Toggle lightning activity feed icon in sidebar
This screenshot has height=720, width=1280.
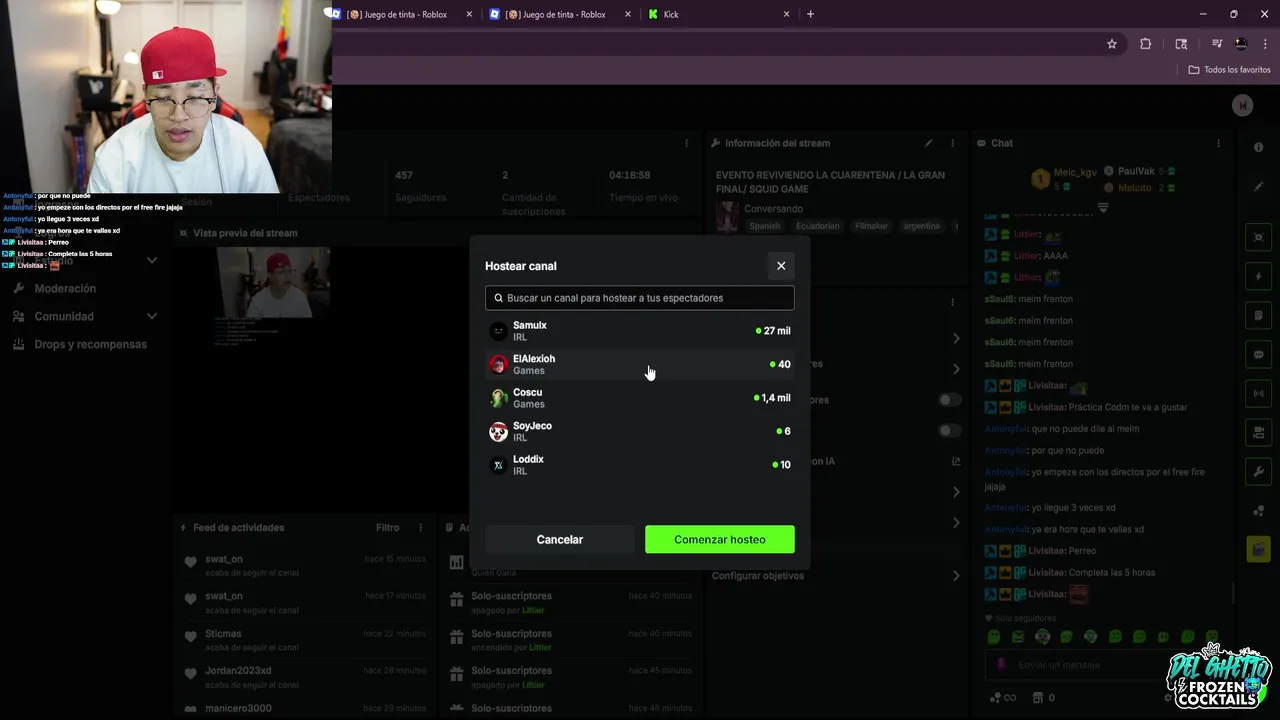tap(1258, 276)
